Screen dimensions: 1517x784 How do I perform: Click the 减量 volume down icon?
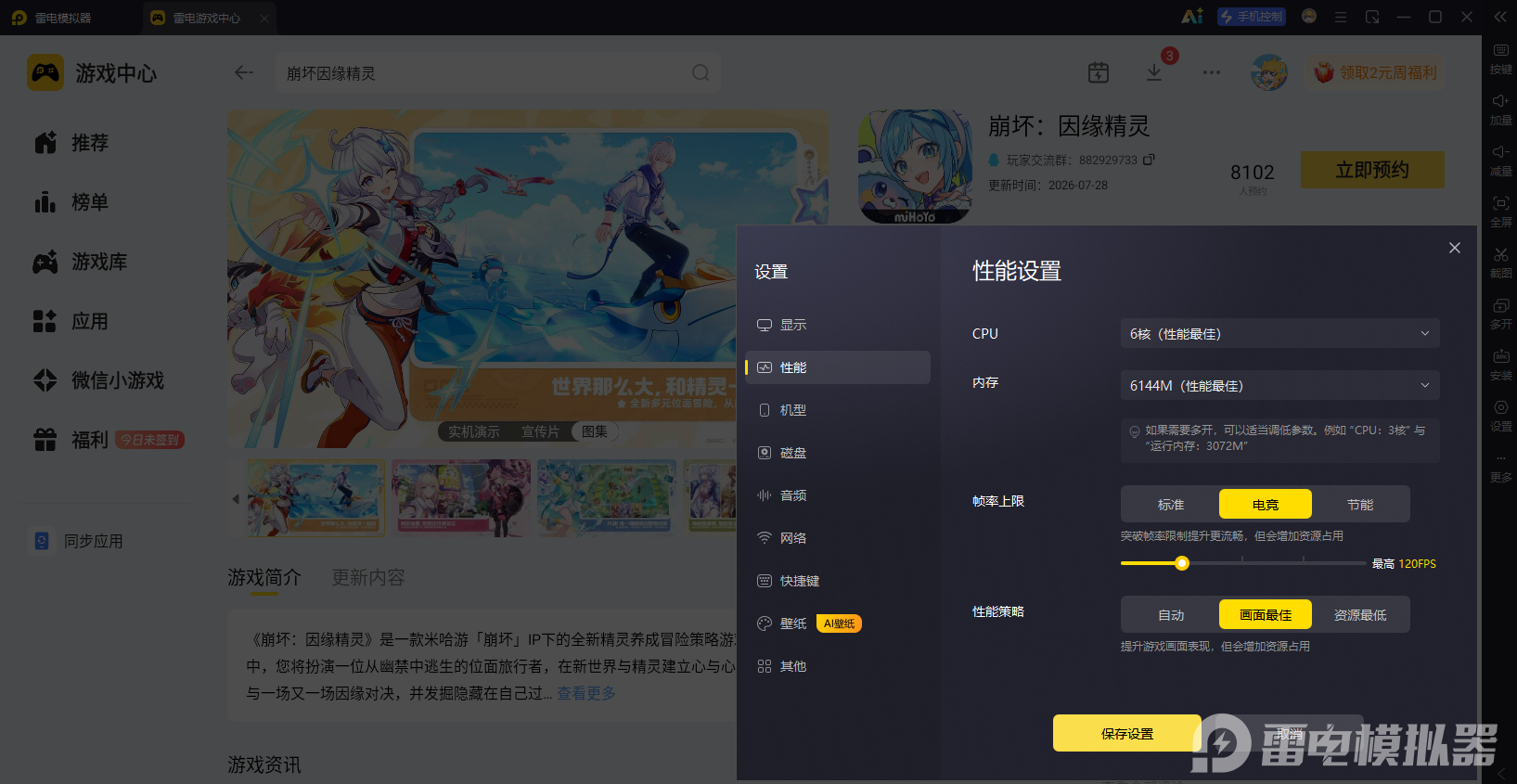point(1500,152)
